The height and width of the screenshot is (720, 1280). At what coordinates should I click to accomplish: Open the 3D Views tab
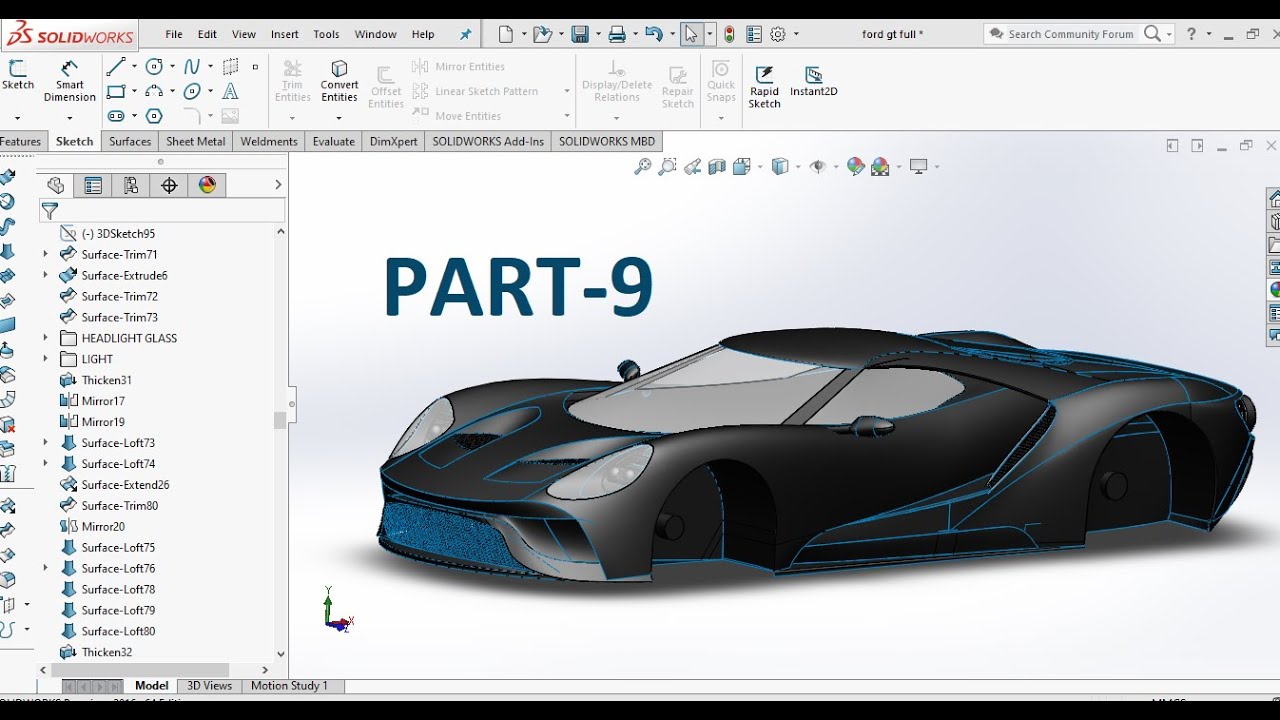tap(209, 686)
